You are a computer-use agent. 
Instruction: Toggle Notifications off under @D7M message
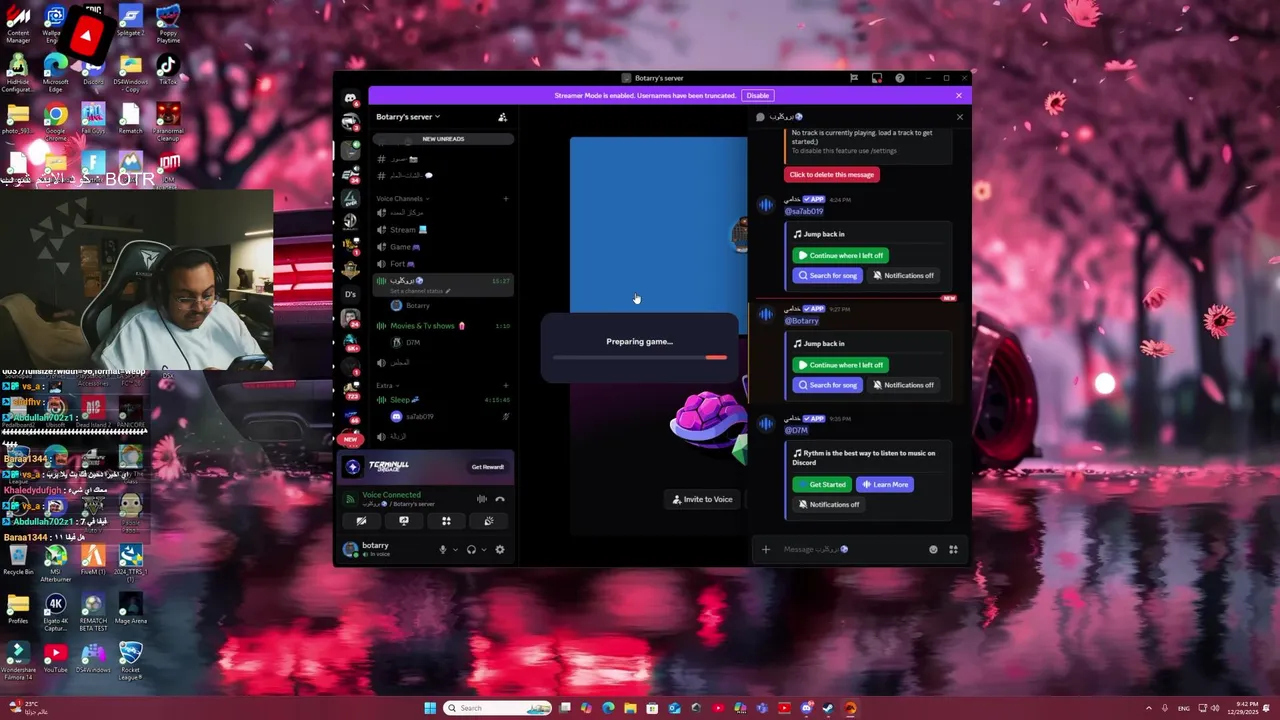pos(829,504)
